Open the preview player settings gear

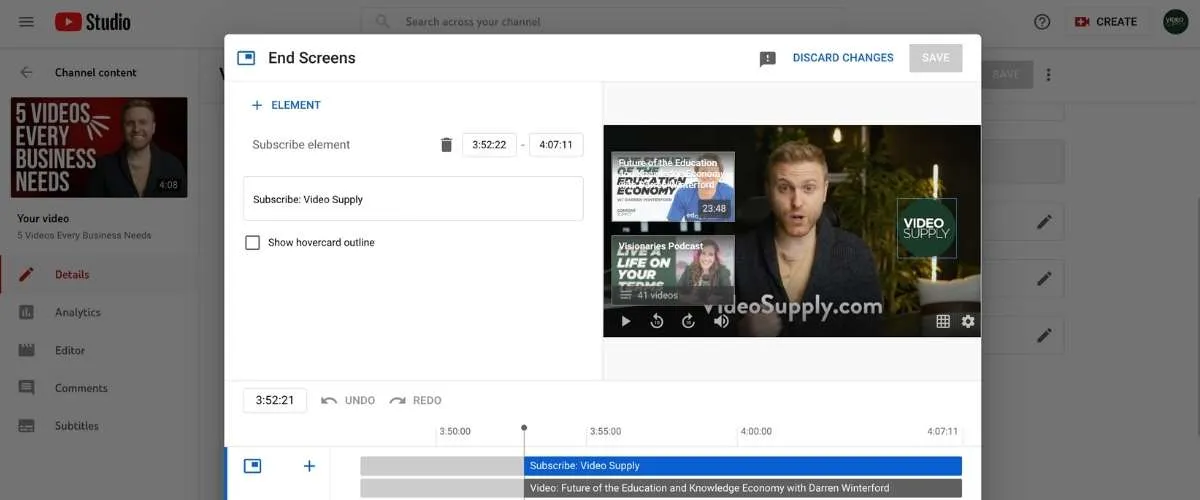click(x=968, y=321)
